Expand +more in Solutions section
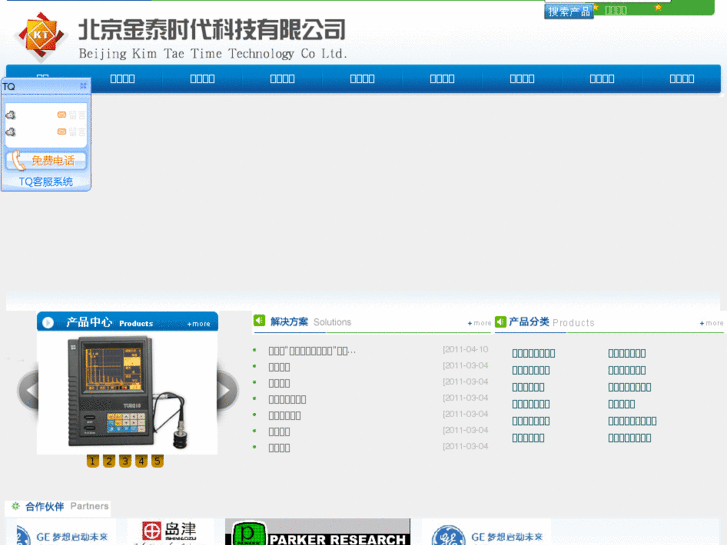This screenshot has width=727, height=545. pos(480,323)
